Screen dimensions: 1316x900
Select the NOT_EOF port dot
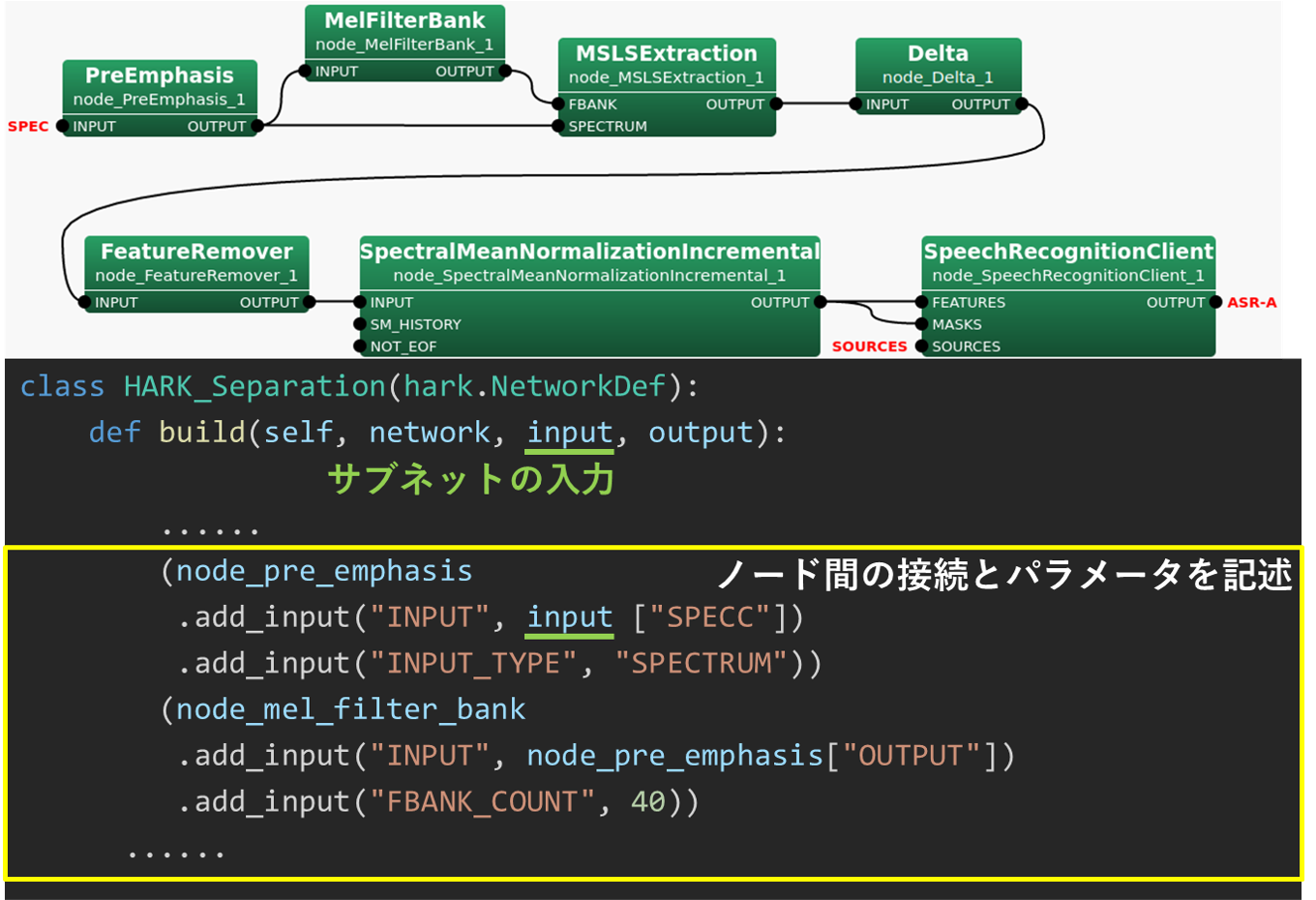click(361, 346)
